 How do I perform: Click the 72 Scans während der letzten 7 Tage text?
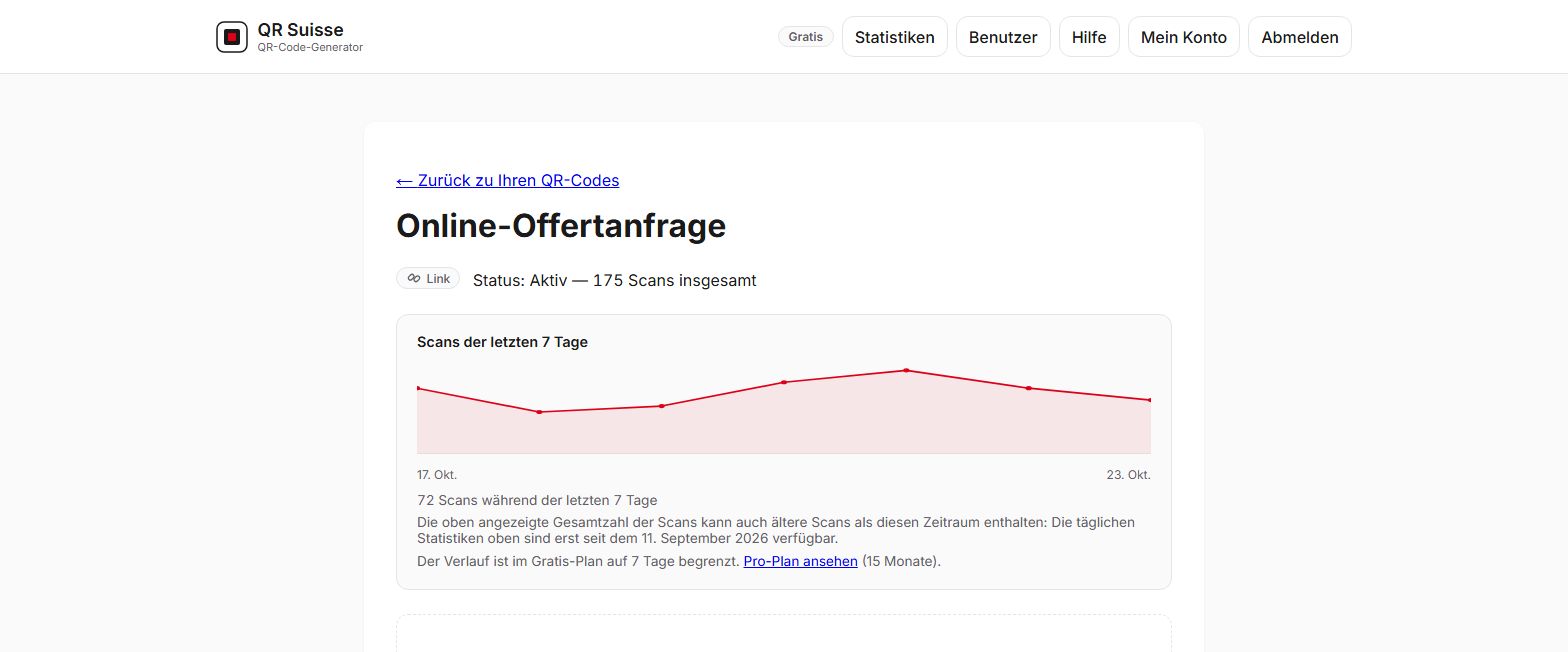pyautogui.click(x=537, y=500)
